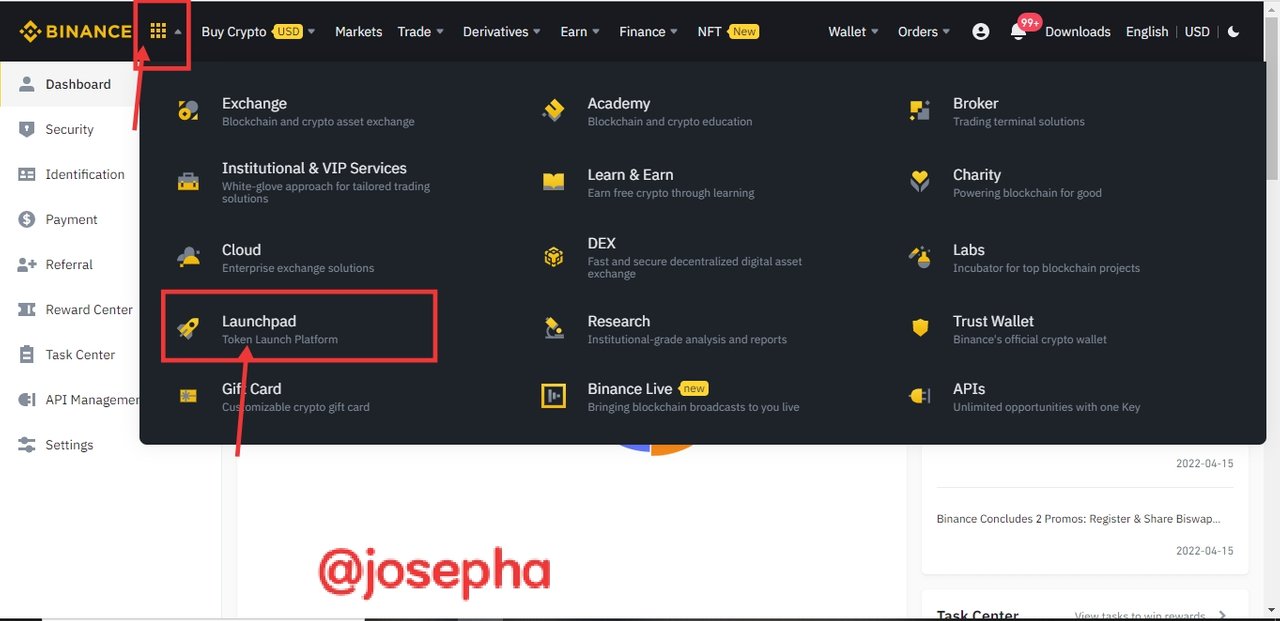Click the Exchange icon
This screenshot has height=621, width=1280.
(x=188, y=111)
